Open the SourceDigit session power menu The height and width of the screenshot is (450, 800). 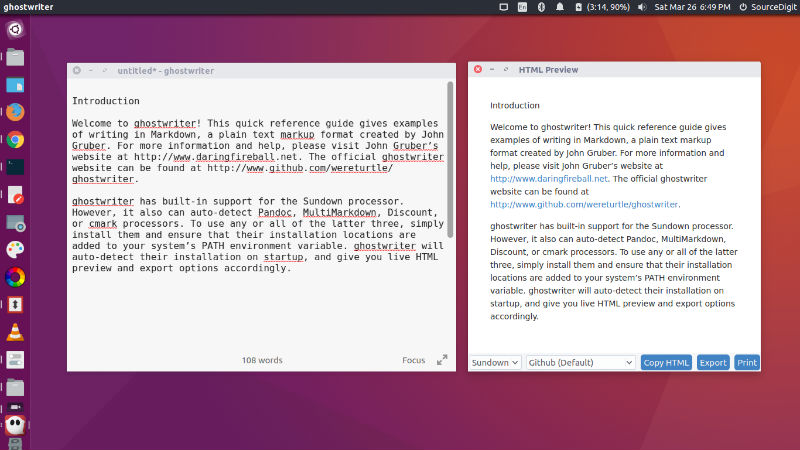tap(767, 7)
